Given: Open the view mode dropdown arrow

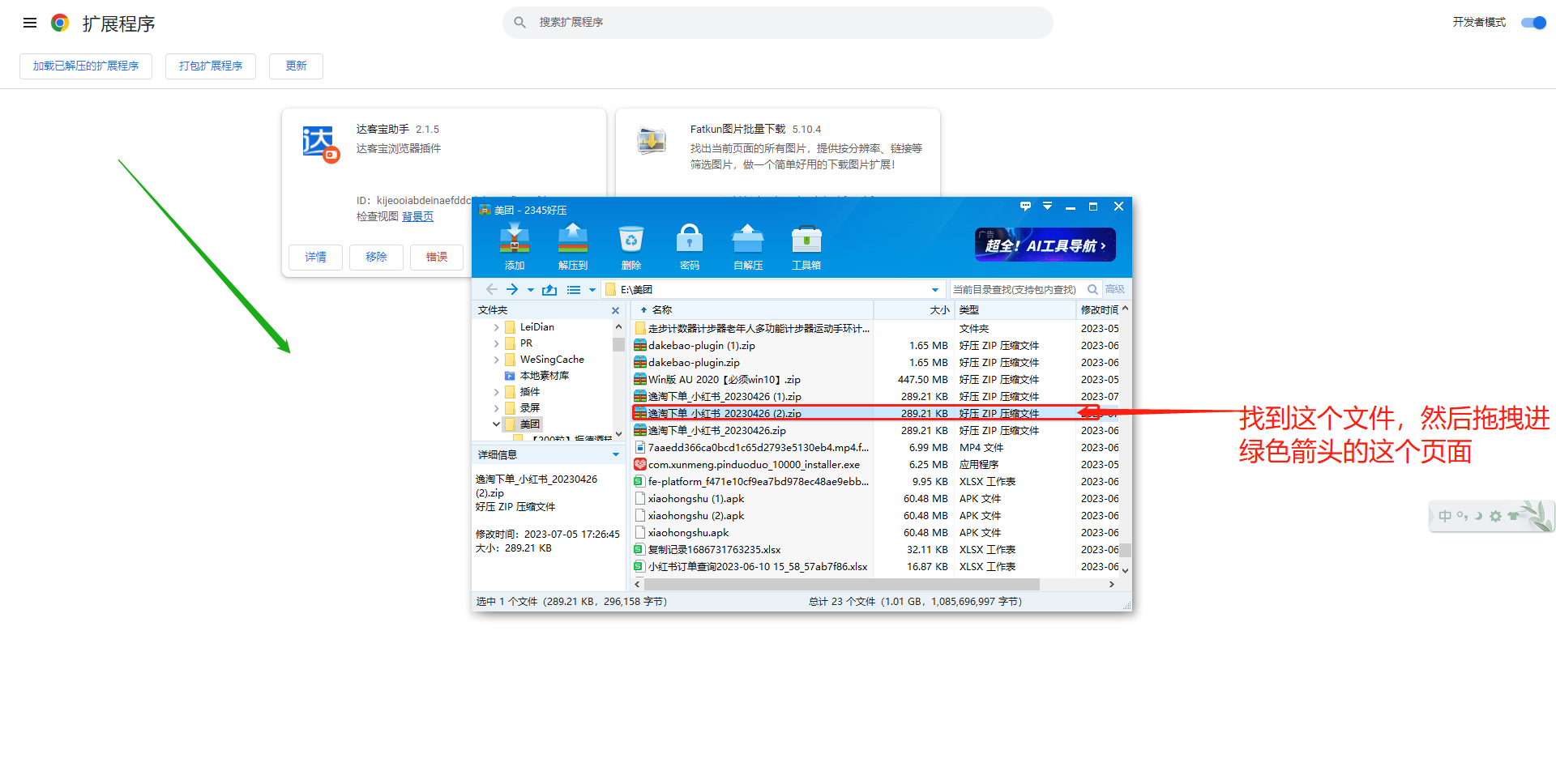Looking at the screenshot, I should (592, 290).
